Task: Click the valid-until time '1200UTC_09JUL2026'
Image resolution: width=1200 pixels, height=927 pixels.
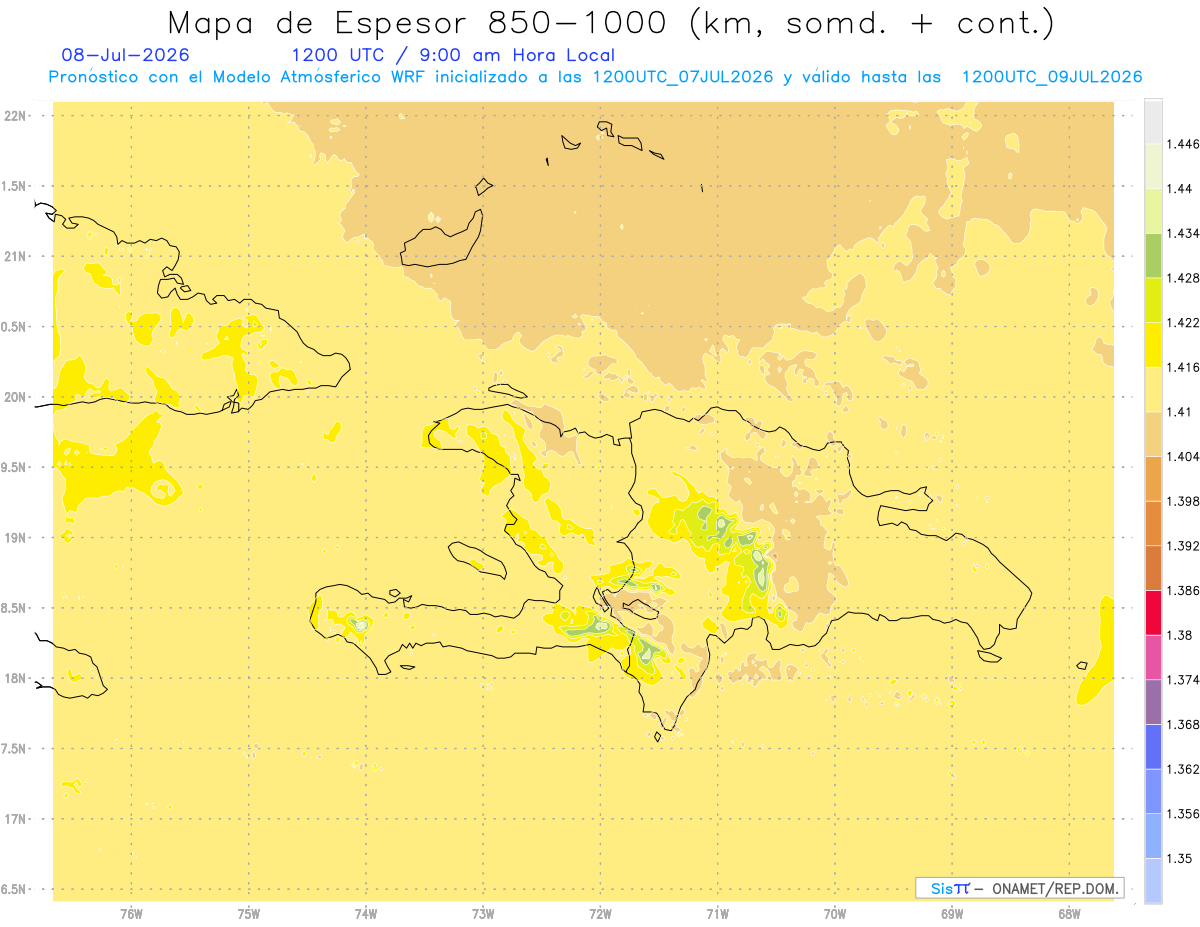Action: click(x=1052, y=77)
